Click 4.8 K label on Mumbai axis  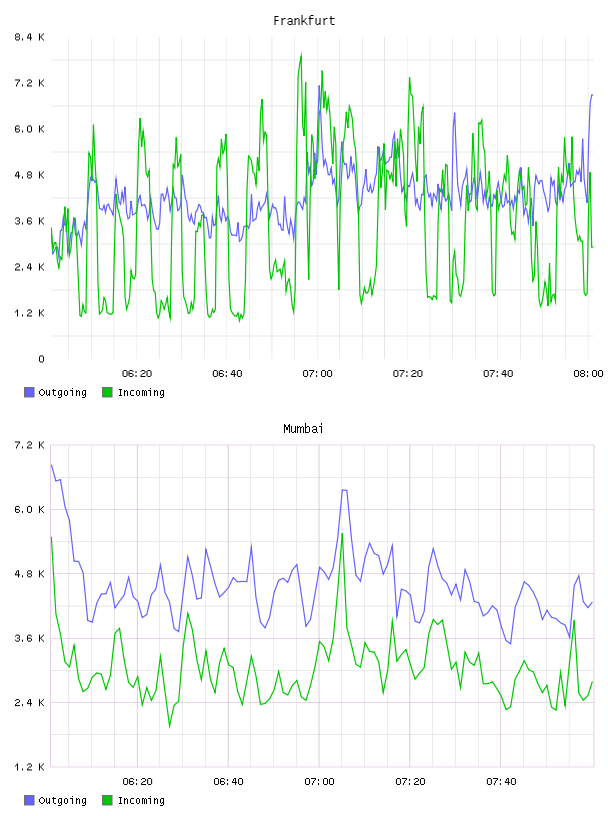pos(30,574)
